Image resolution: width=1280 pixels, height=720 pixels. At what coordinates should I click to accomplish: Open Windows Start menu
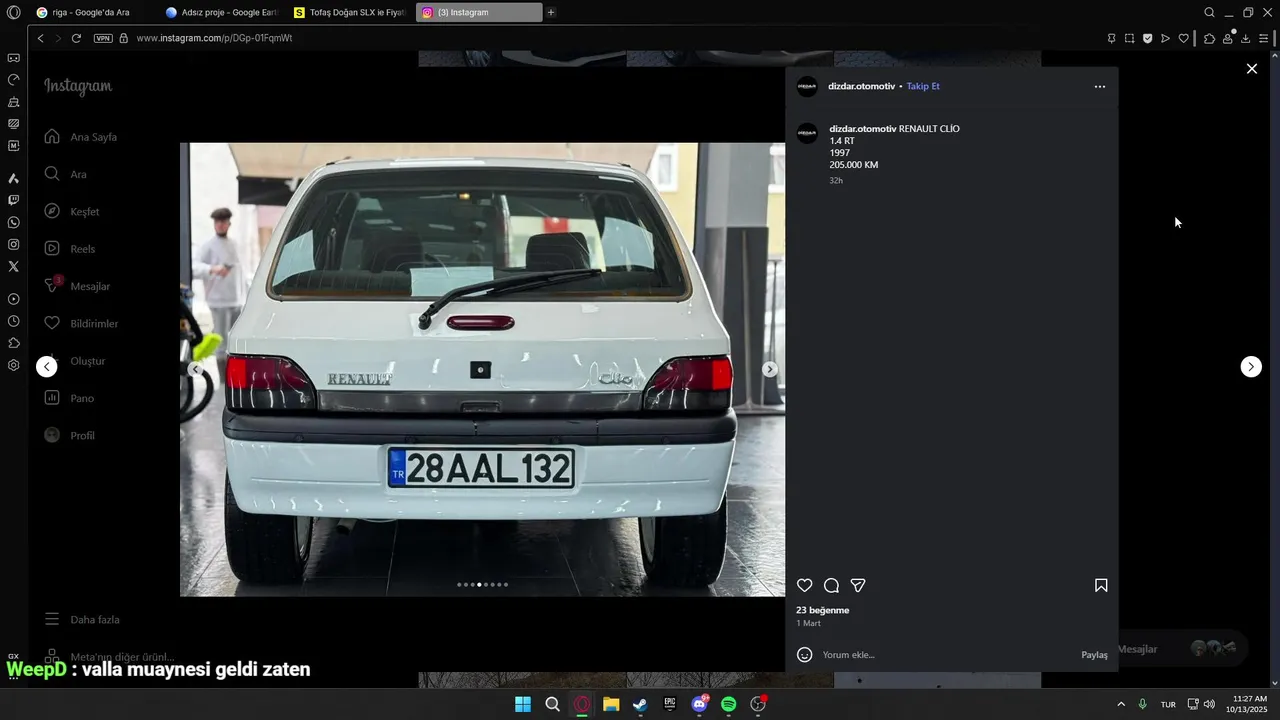tap(523, 704)
